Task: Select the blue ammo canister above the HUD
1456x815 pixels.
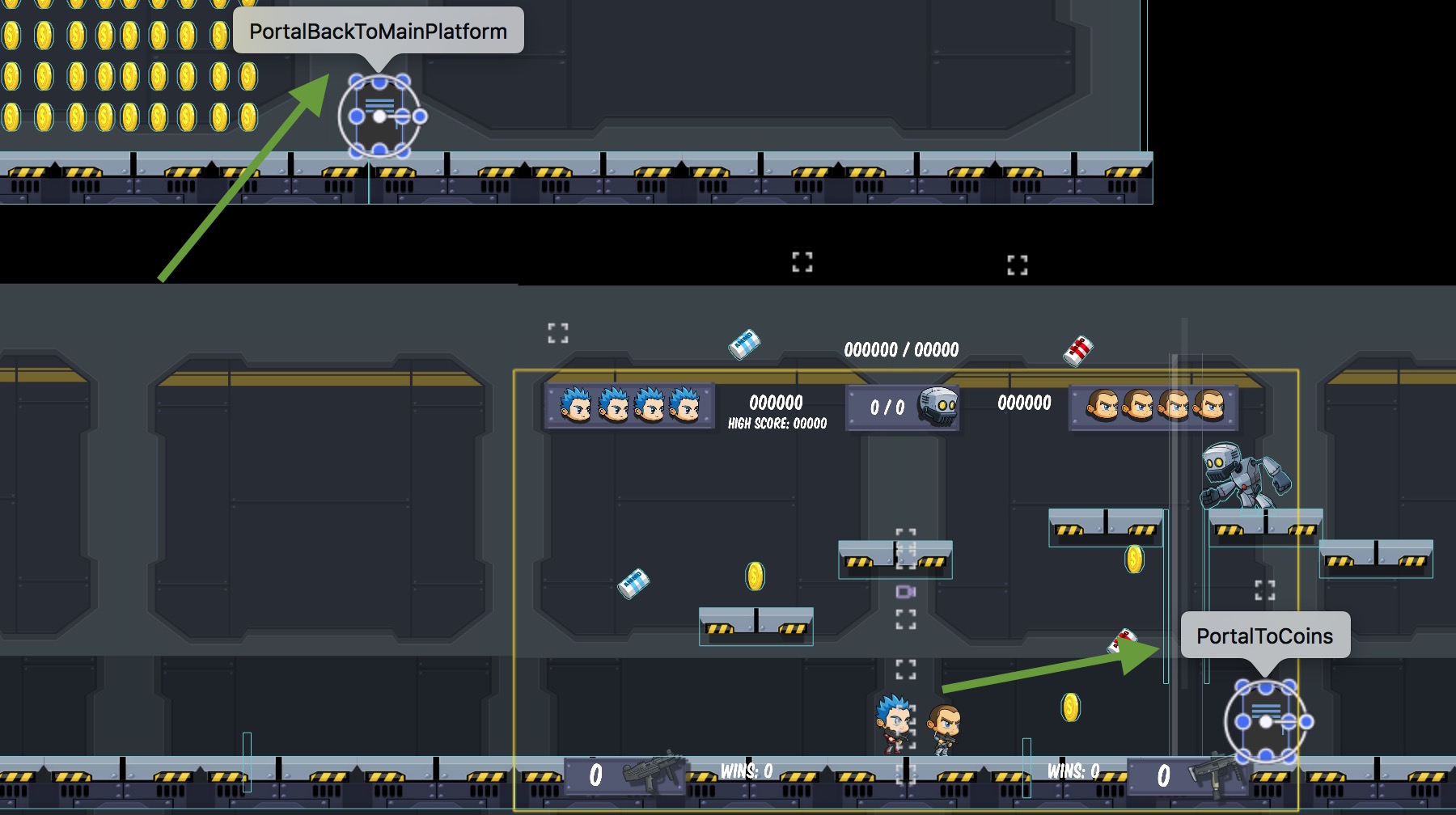Action: point(744,344)
